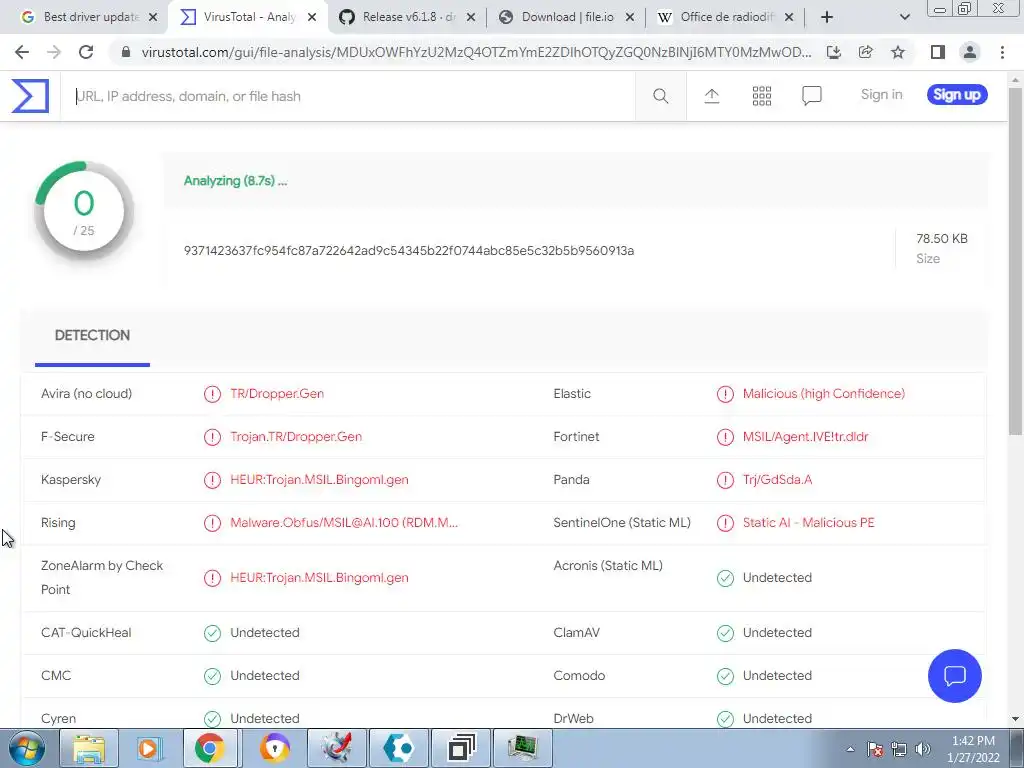Open the comments speech bubble icon
The height and width of the screenshot is (768, 1024).
(x=811, y=96)
